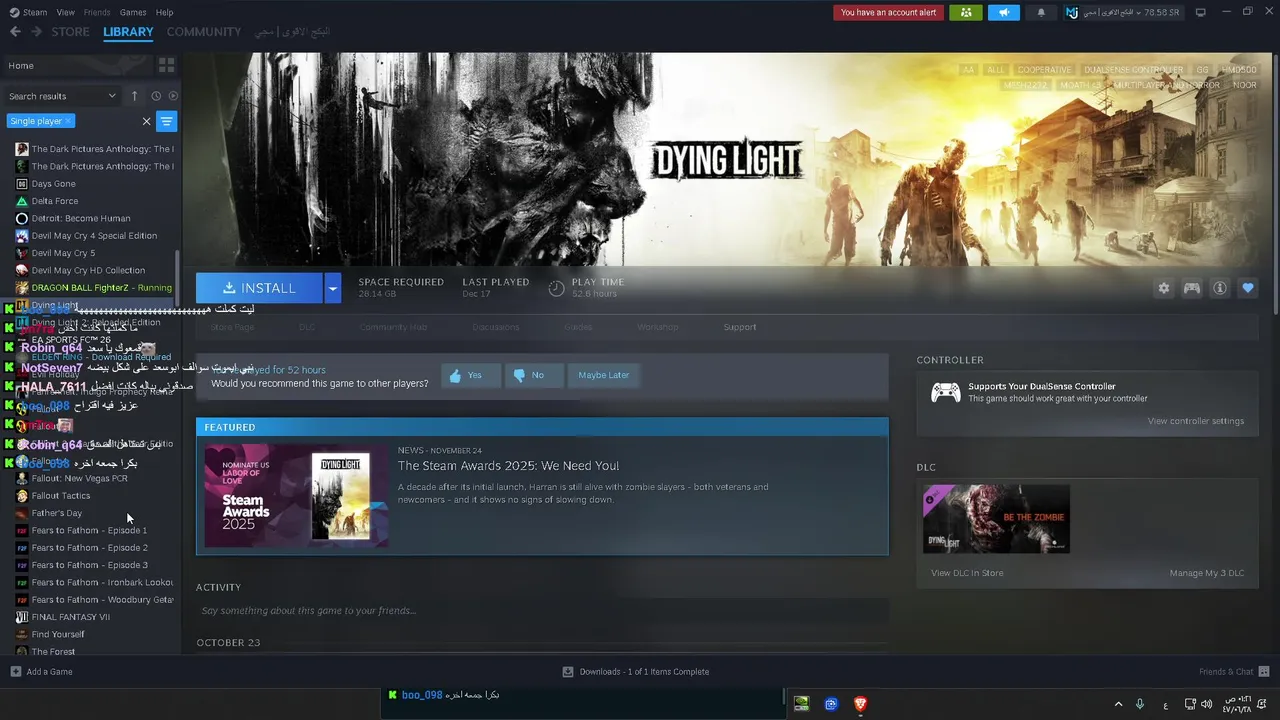Open Steam Awards 2025 news thumbnail

[296, 495]
